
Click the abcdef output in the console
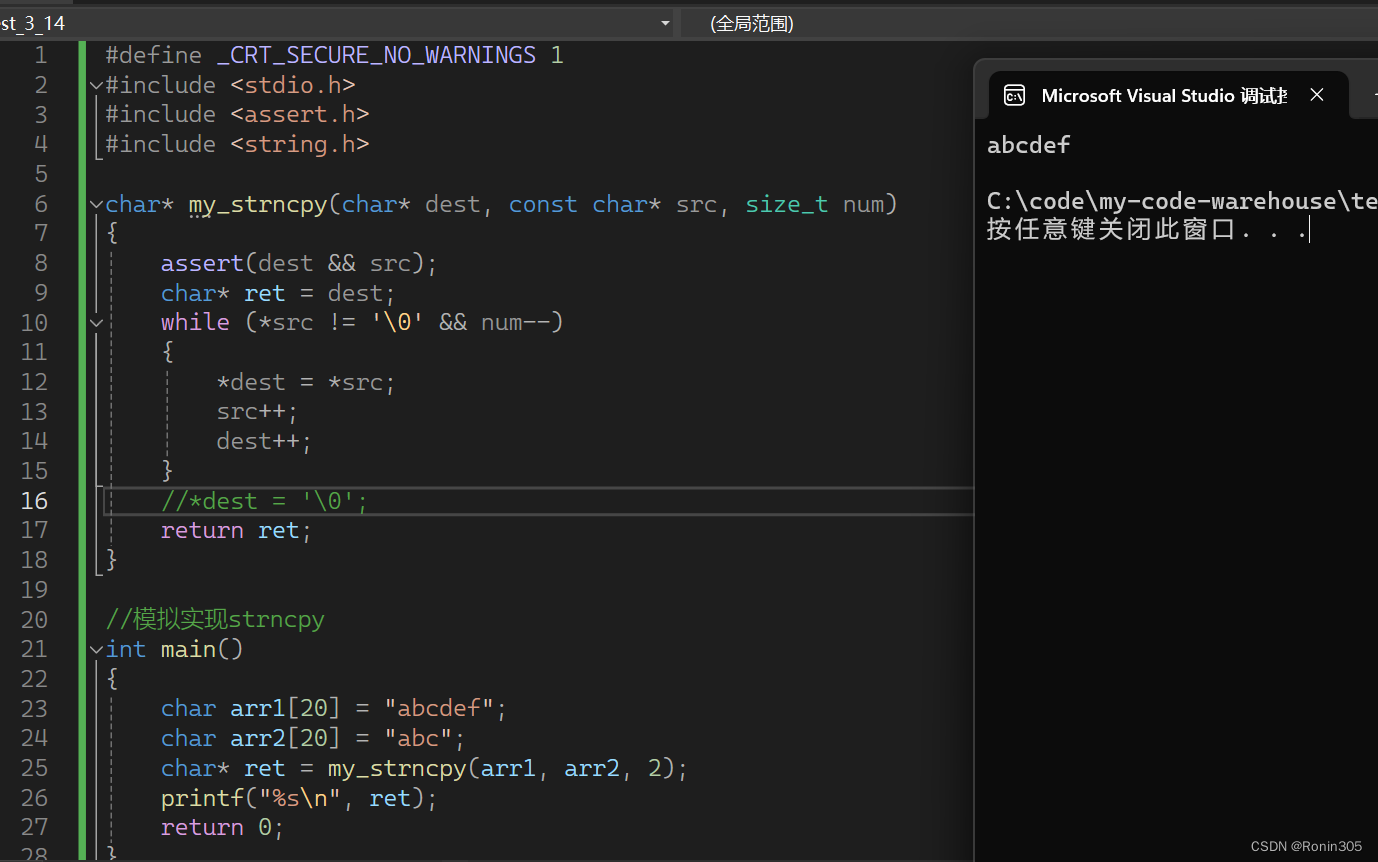[x=1029, y=145]
